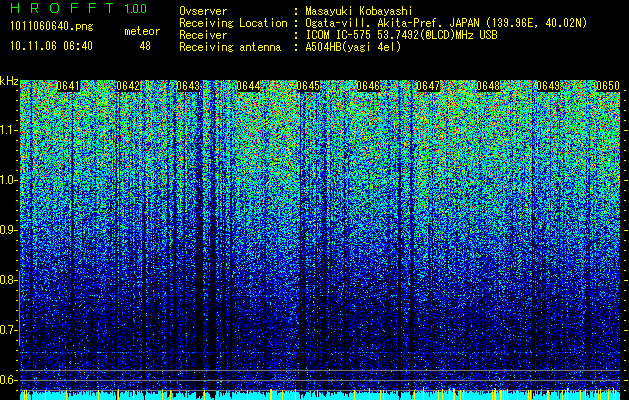
Task: Click the 0649 time marker label
Action: 548,86
